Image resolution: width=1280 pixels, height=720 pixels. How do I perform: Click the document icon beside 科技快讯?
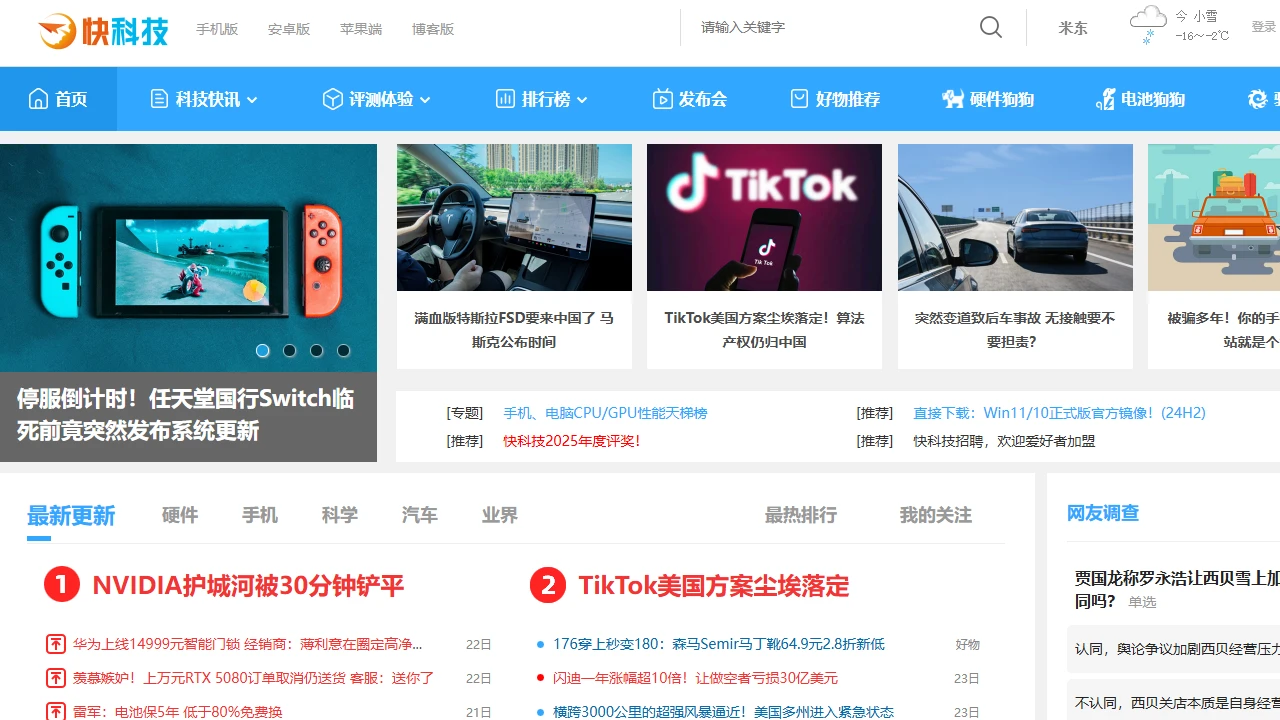[x=158, y=99]
